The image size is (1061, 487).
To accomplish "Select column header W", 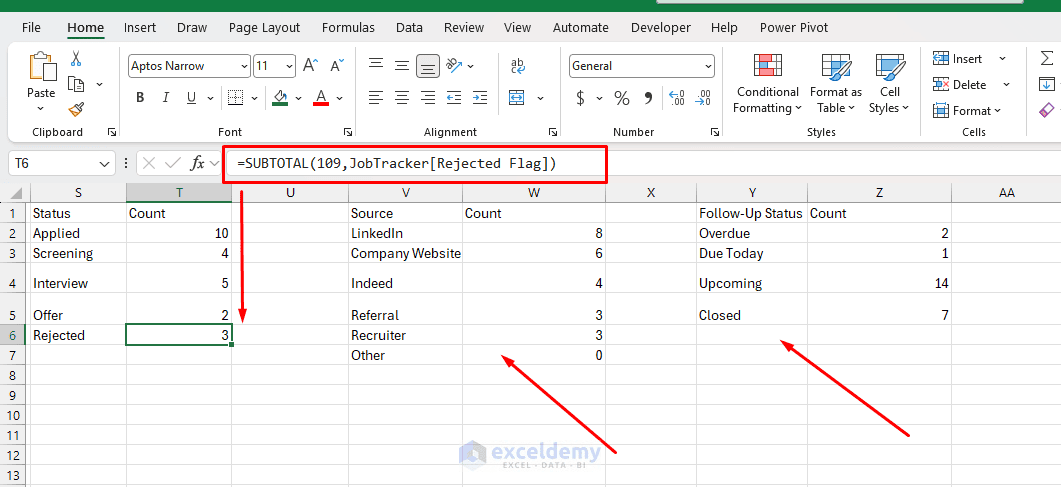I will (534, 193).
